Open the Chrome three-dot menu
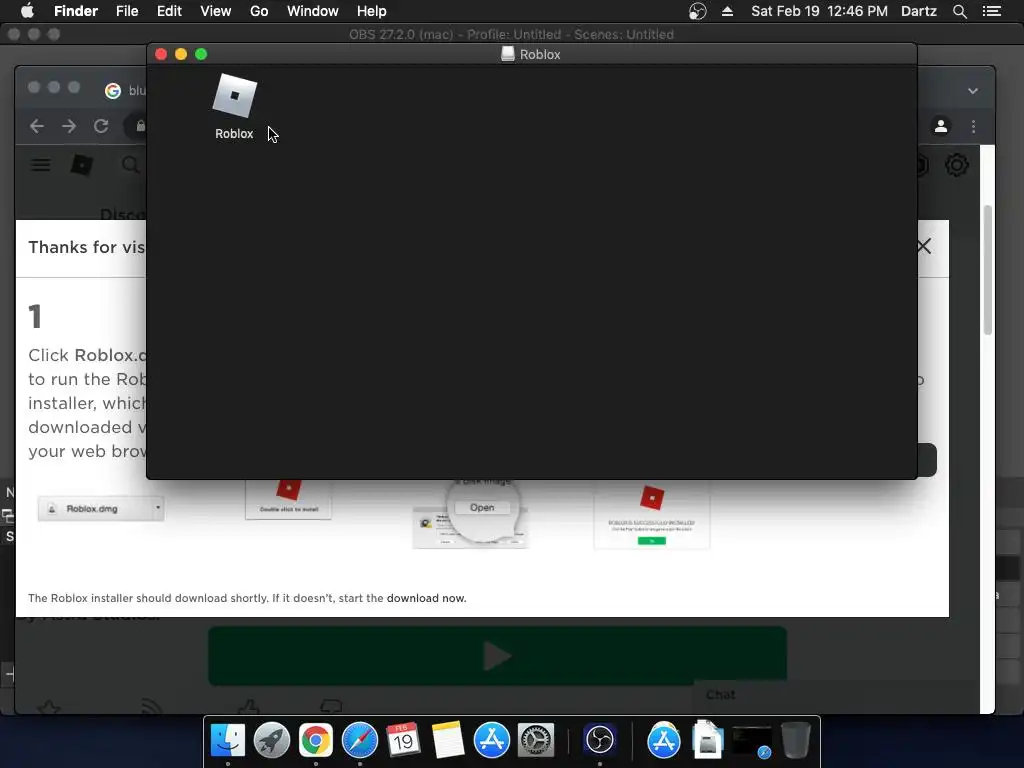1024x768 pixels. tap(973, 126)
